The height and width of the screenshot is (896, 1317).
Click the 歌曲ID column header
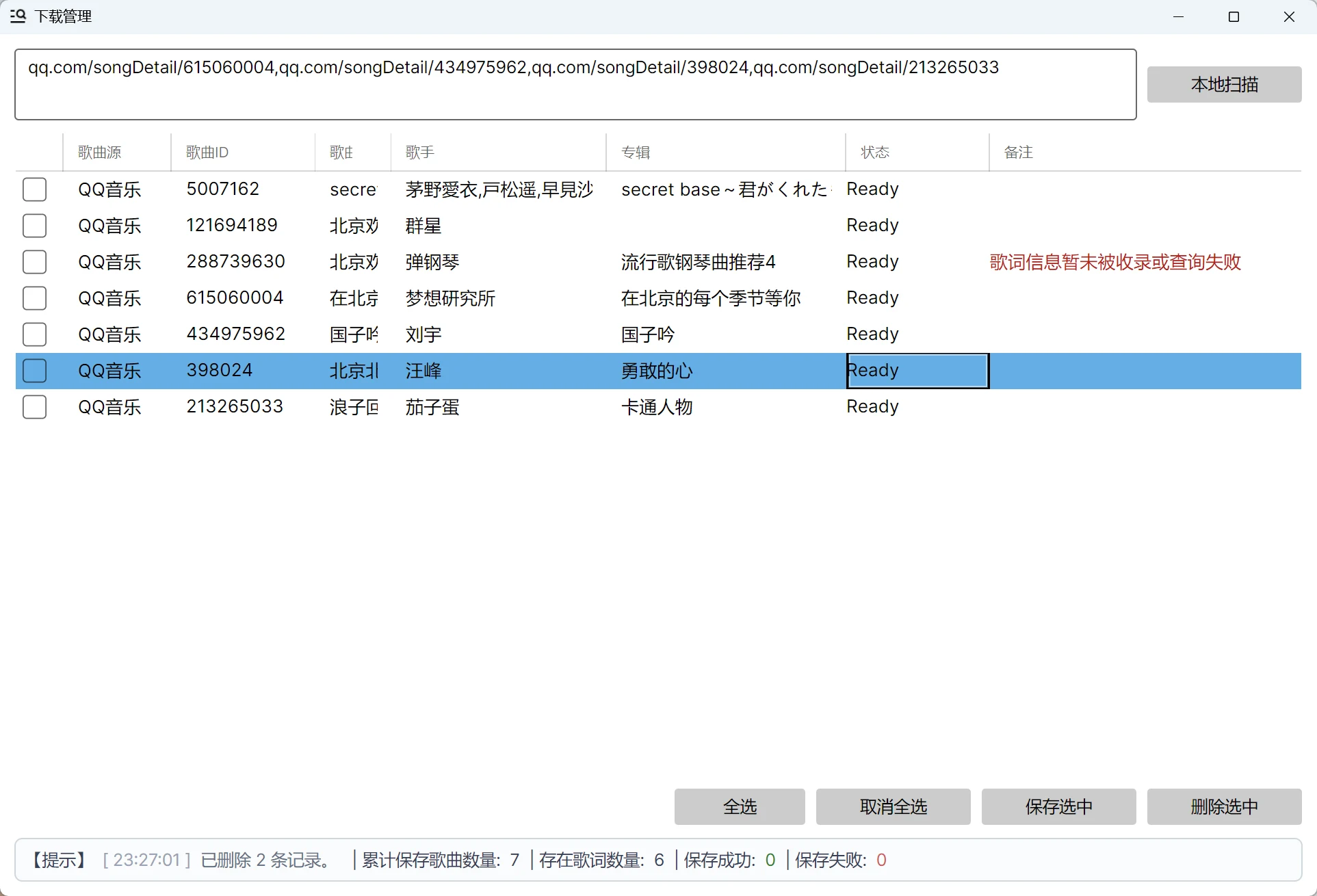coord(243,152)
